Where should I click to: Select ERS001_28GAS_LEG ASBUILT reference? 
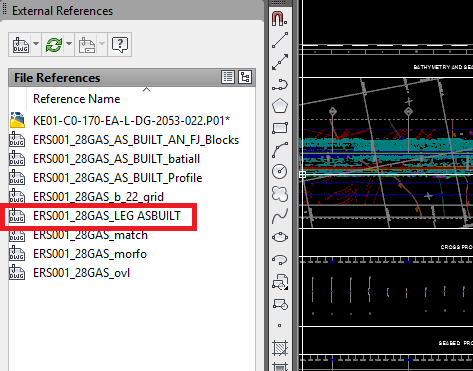(x=107, y=216)
